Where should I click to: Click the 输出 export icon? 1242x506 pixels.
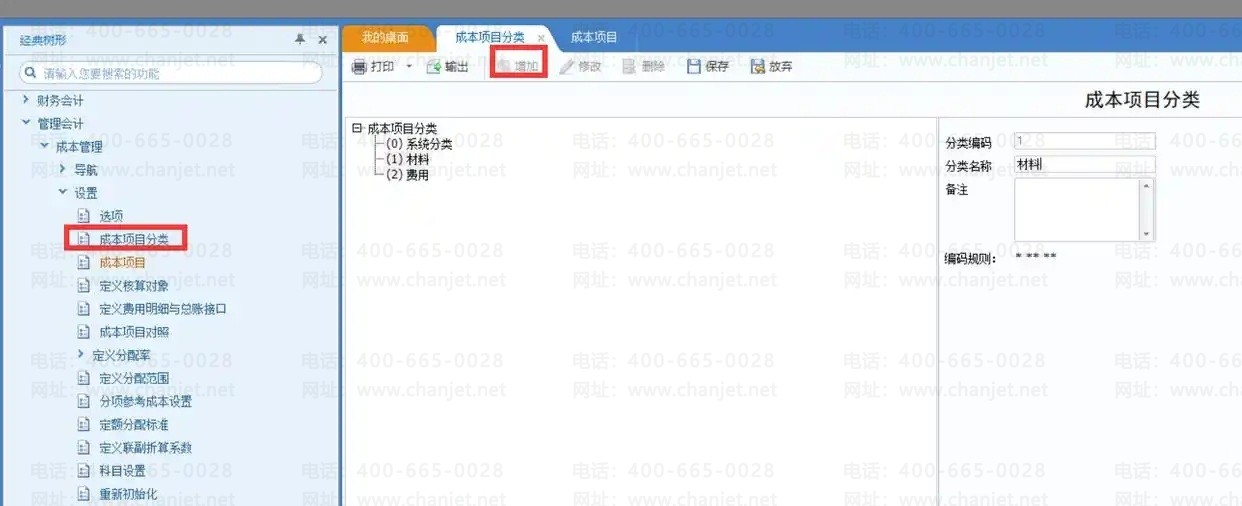click(x=434, y=67)
